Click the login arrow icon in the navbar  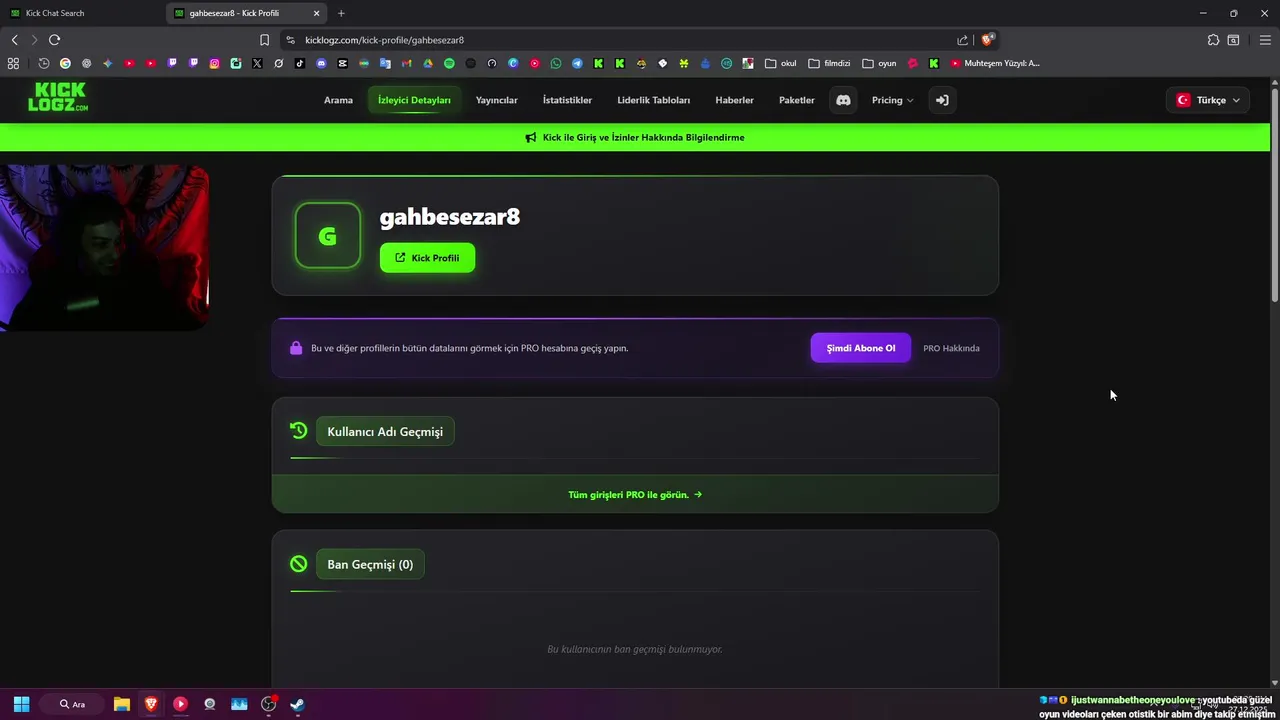(x=942, y=100)
